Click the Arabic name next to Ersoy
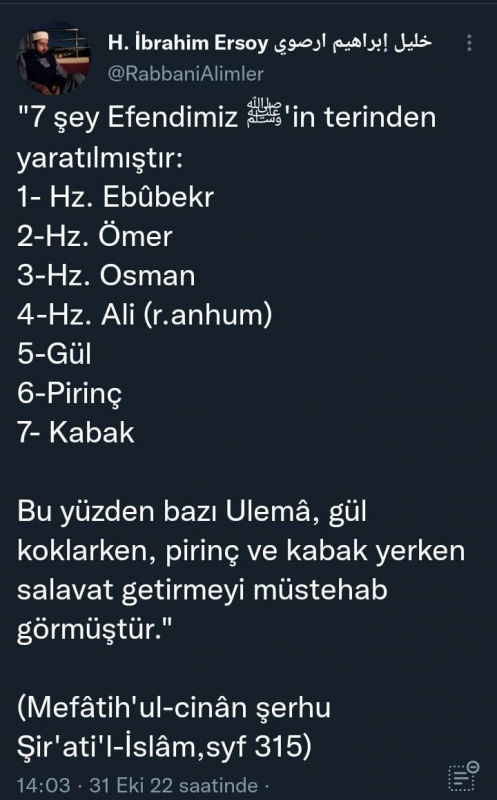This screenshot has height=800, width=497. 353,43
